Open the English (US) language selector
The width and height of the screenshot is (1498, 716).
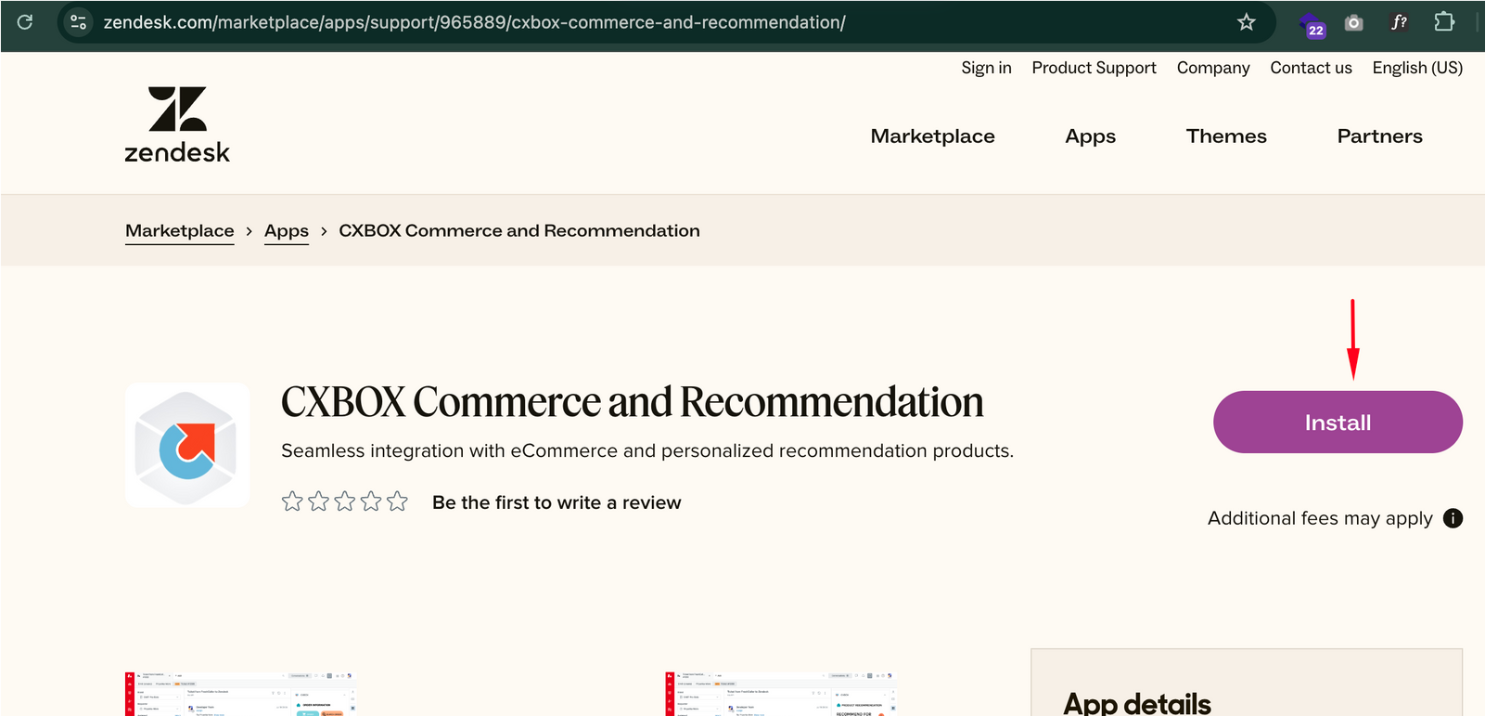pyautogui.click(x=1417, y=68)
